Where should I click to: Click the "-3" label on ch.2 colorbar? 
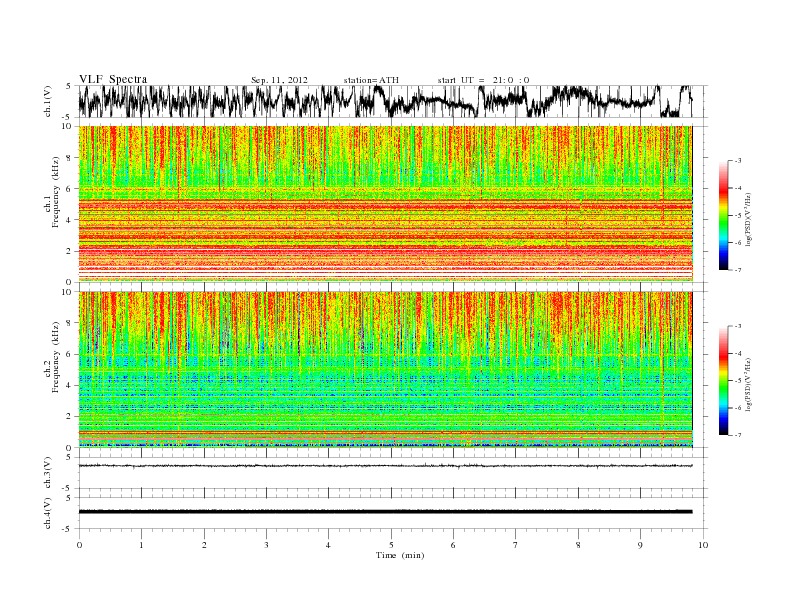(738, 326)
